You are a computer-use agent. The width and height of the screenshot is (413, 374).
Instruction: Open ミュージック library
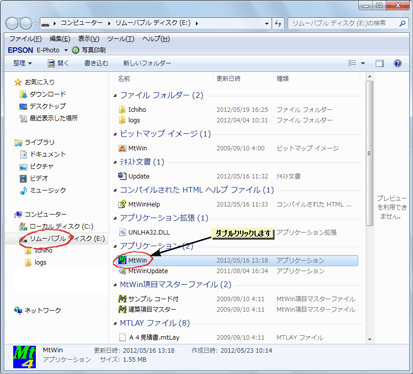coord(43,190)
